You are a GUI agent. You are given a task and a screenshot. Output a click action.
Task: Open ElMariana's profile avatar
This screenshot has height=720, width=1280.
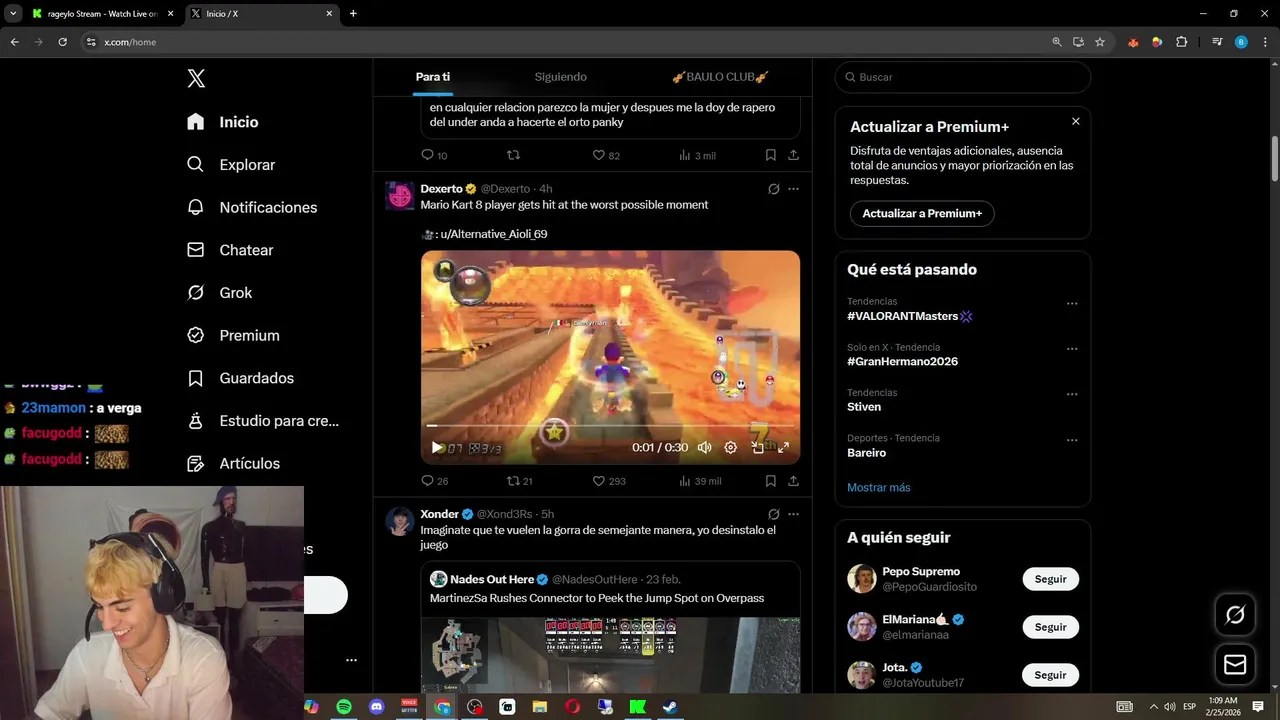click(862, 627)
